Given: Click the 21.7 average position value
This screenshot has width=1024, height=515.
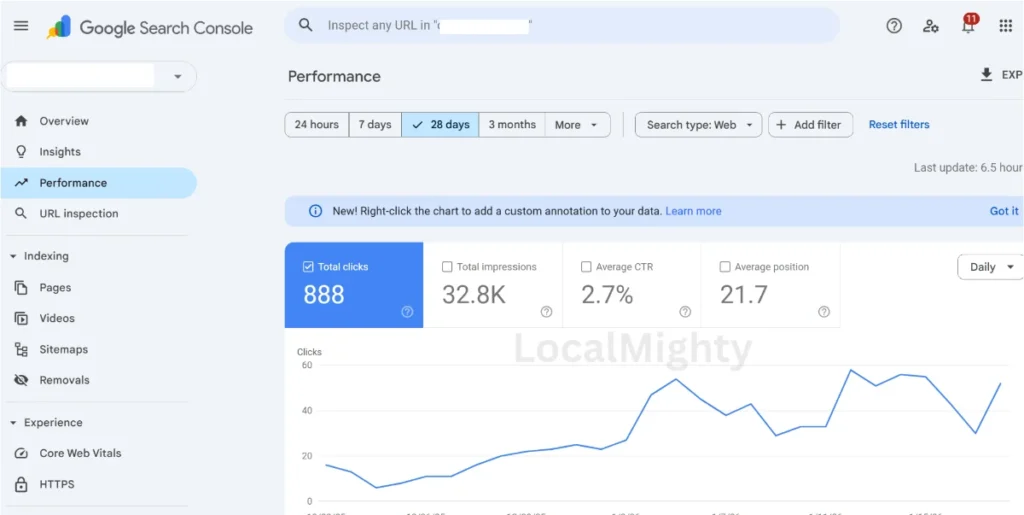Looking at the screenshot, I should click(744, 295).
